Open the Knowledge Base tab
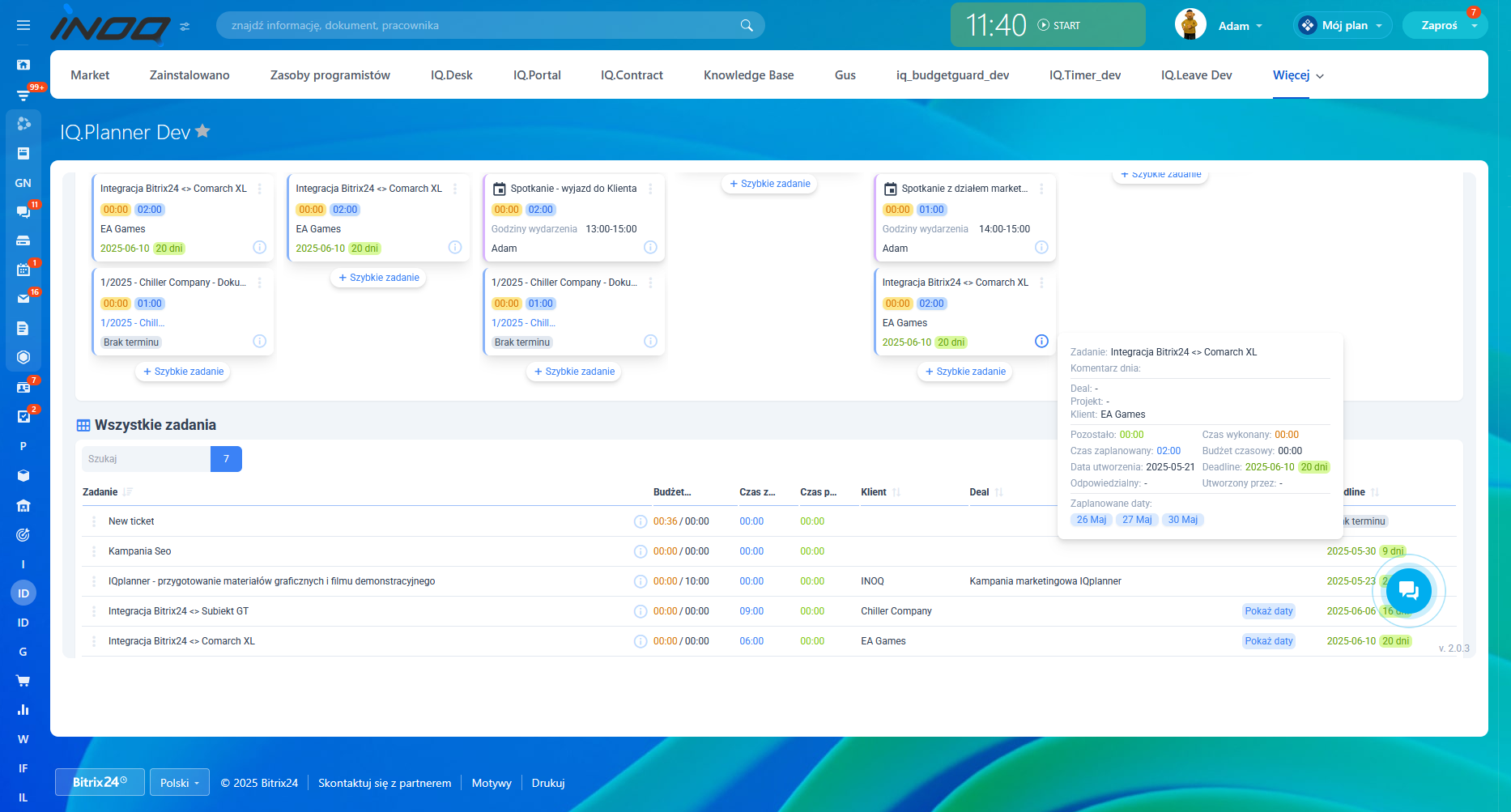The height and width of the screenshot is (812, 1511). [748, 75]
